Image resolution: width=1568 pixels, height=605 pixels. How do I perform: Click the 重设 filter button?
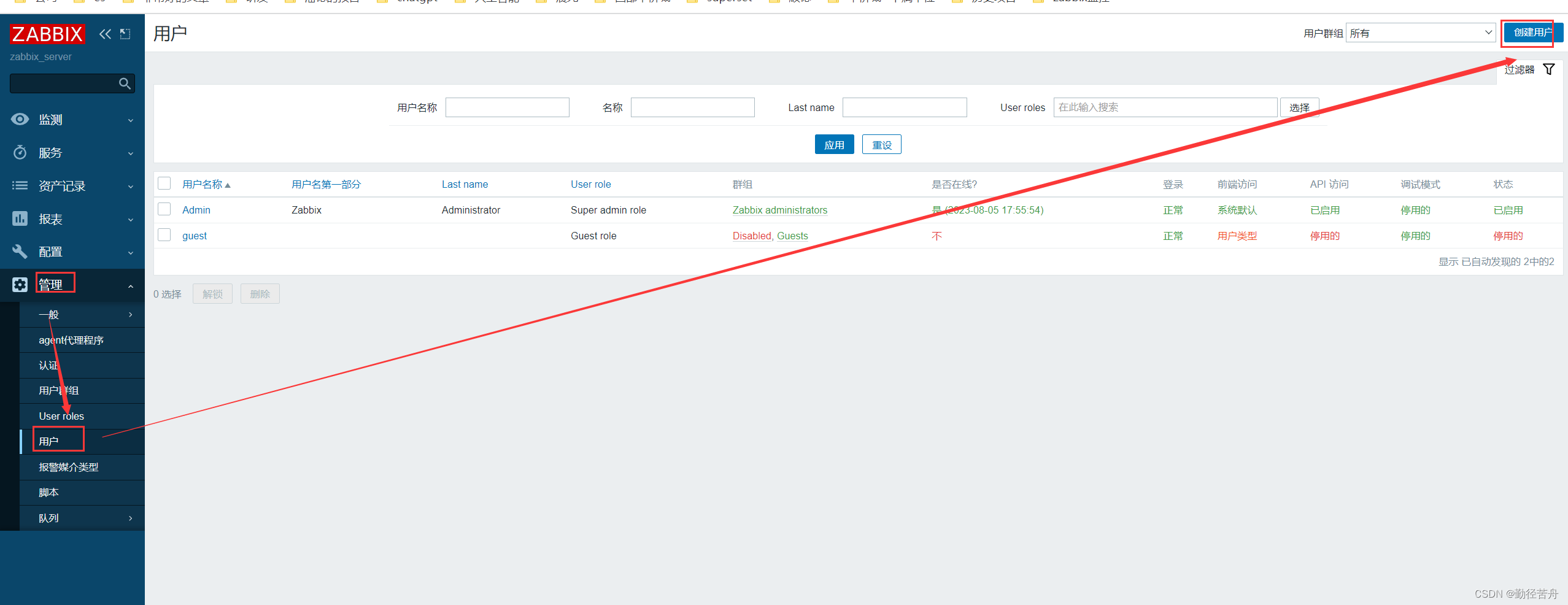coord(882,145)
